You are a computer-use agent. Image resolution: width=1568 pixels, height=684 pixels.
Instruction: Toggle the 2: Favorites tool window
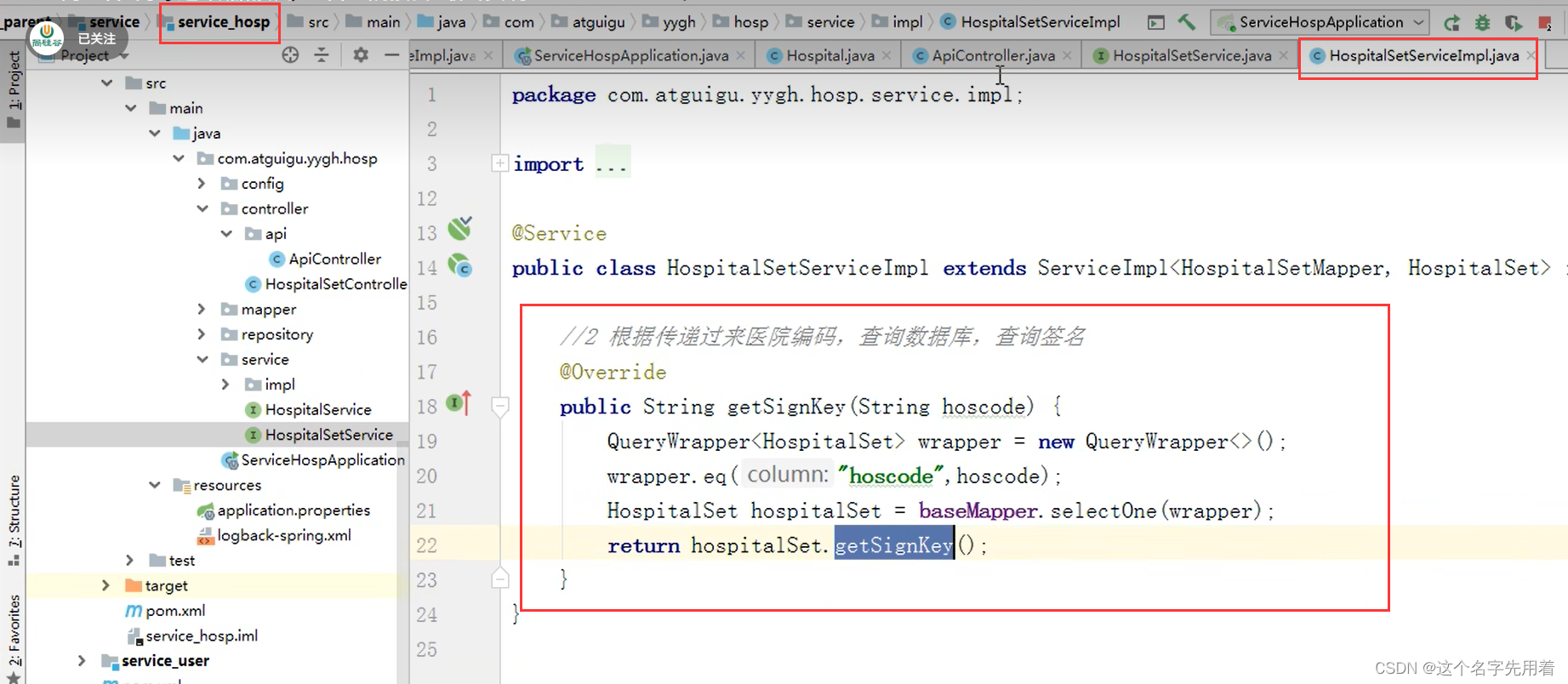14,638
